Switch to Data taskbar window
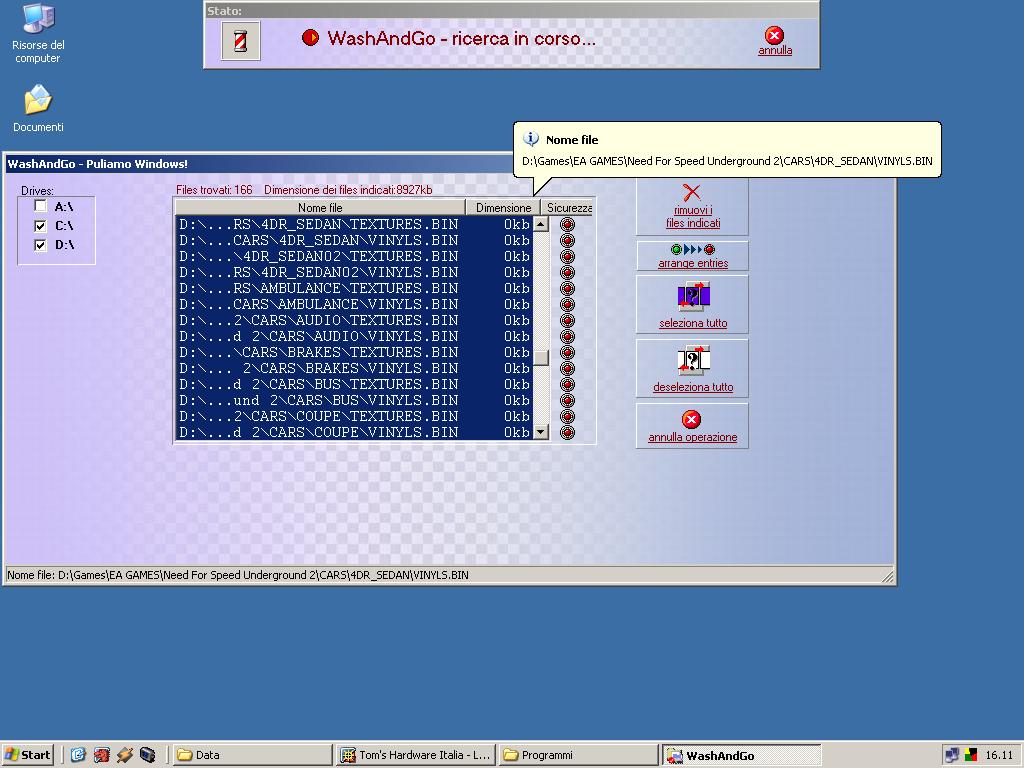 [251, 755]
